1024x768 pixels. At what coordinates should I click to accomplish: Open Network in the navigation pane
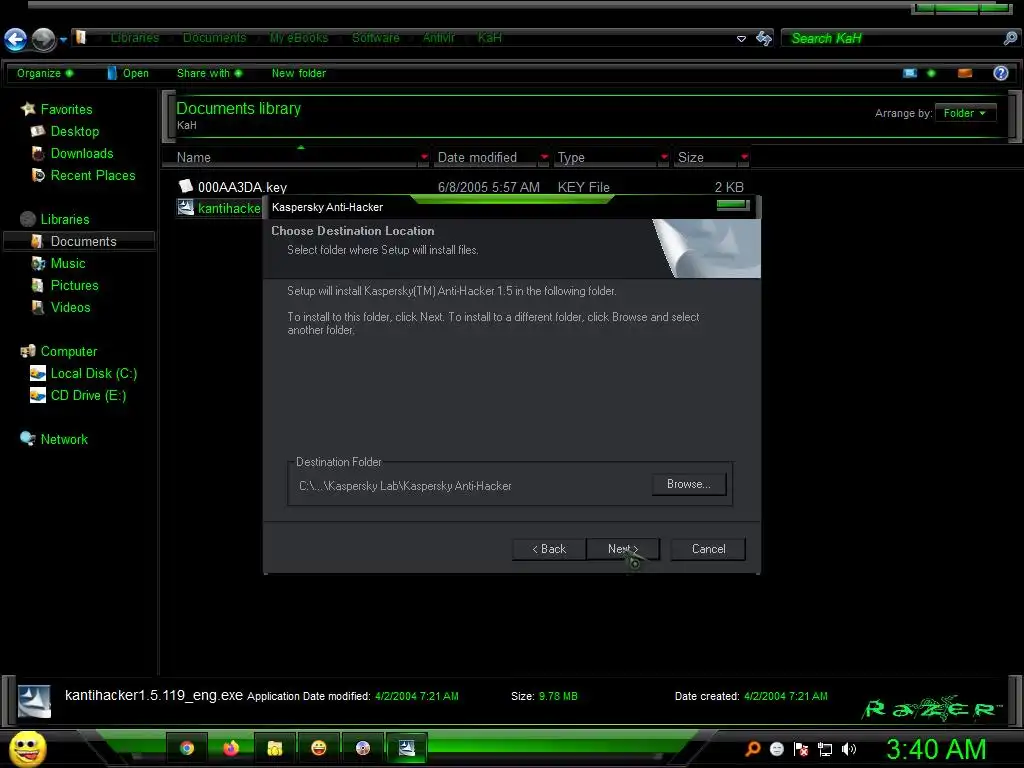click(54, 440)
